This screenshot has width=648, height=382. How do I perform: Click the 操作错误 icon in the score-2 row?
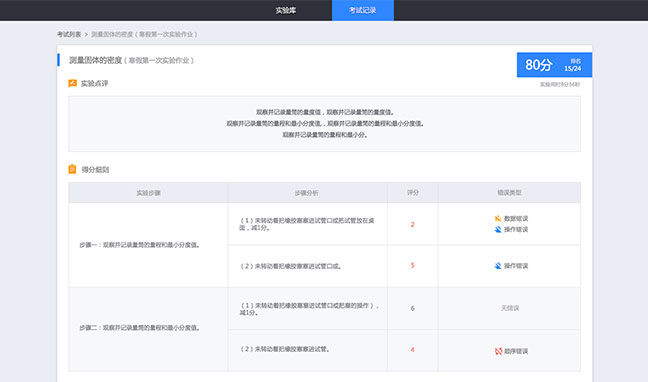click(498, 229)
